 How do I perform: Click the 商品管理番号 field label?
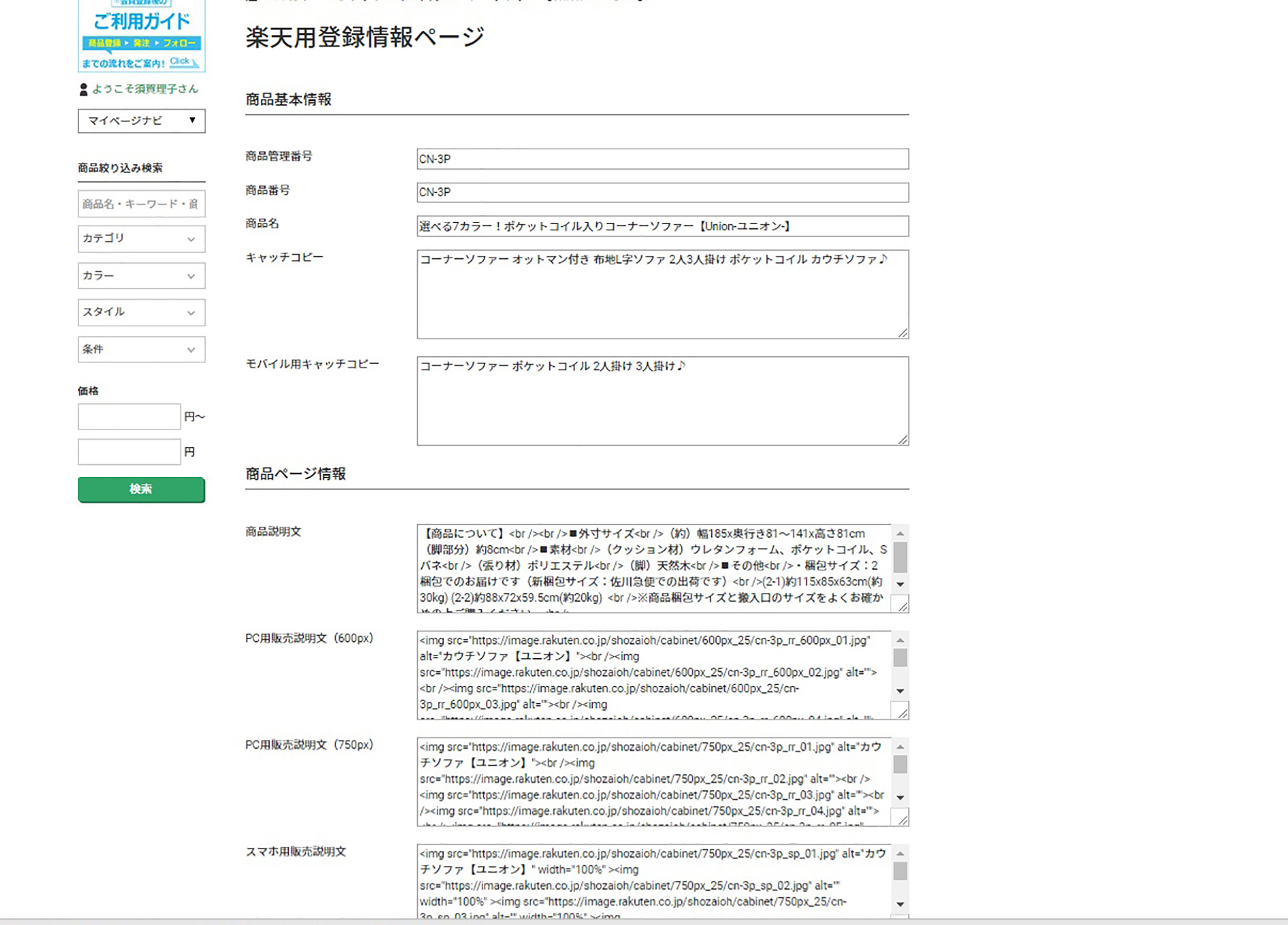279,156
